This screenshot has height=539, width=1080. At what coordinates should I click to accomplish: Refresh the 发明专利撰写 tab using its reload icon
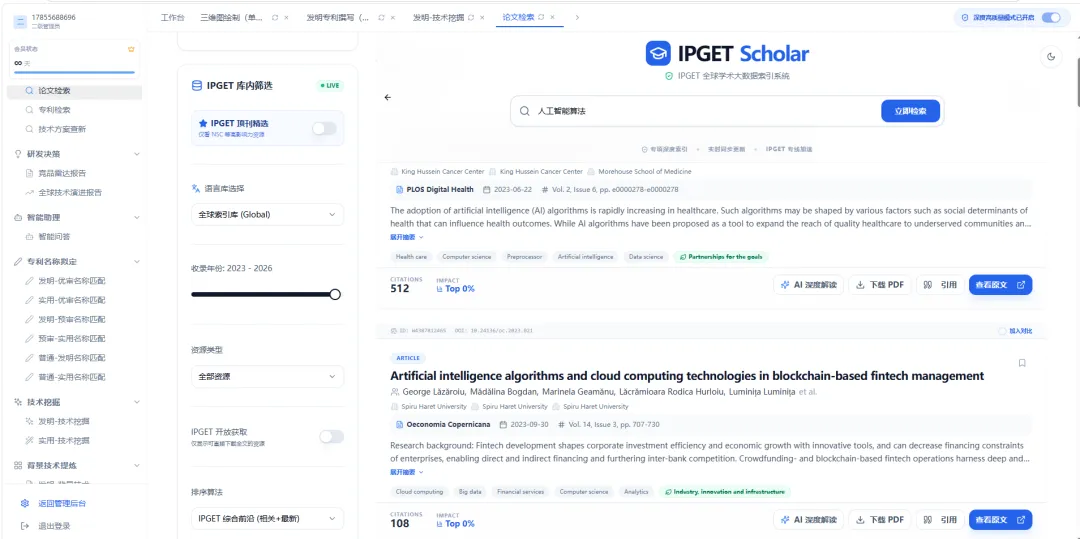point(381,17)
